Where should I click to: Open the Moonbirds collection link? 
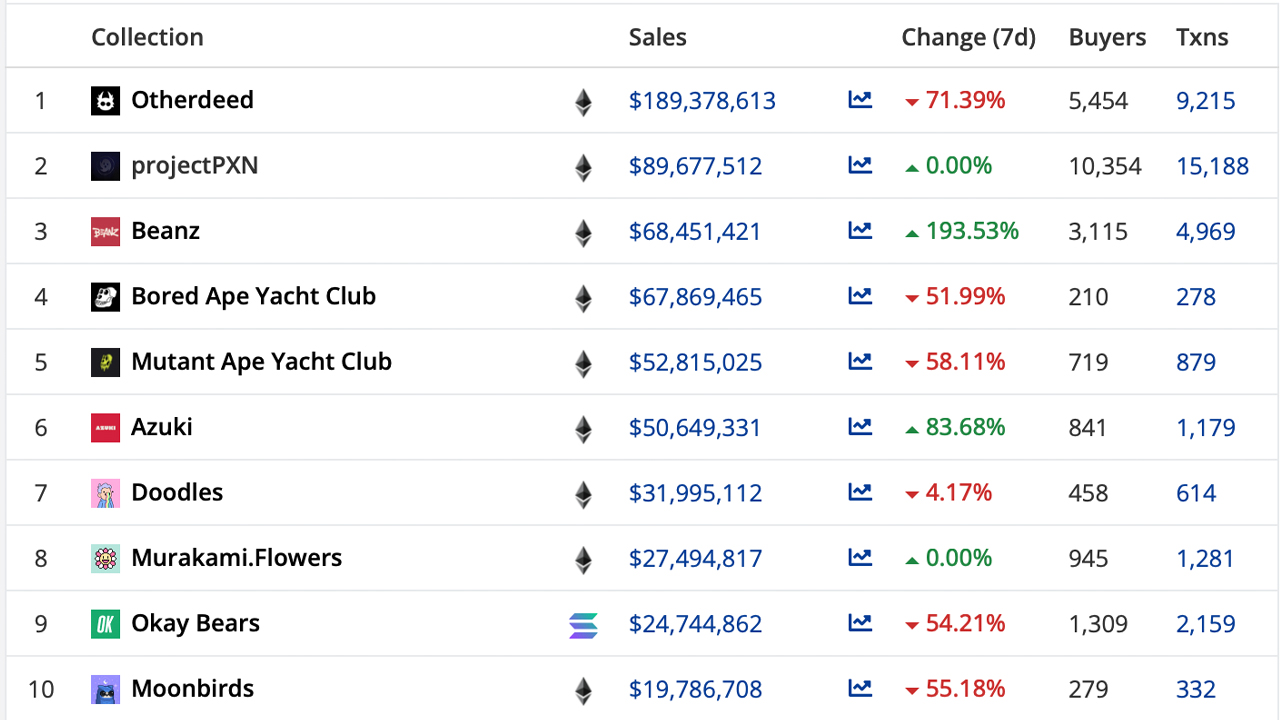pyautogui.click(x=193, y=688)
